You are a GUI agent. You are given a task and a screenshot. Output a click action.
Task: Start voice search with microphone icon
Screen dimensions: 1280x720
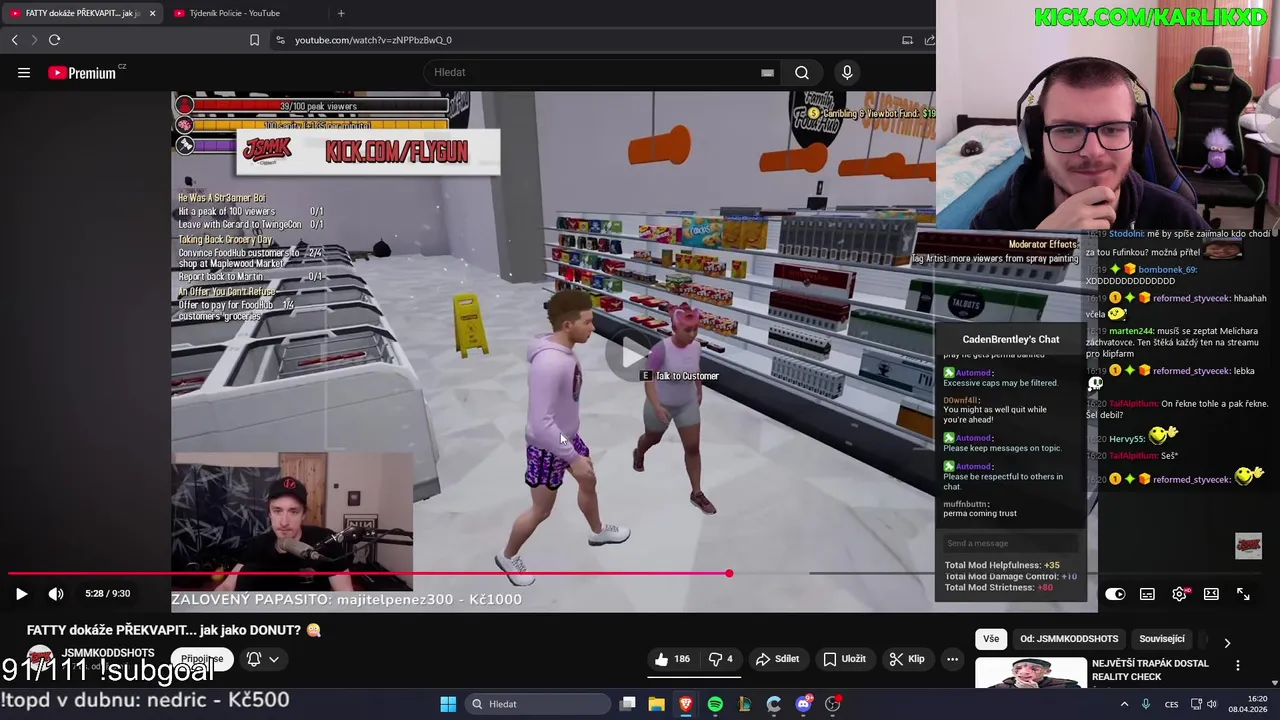(847, 72)
